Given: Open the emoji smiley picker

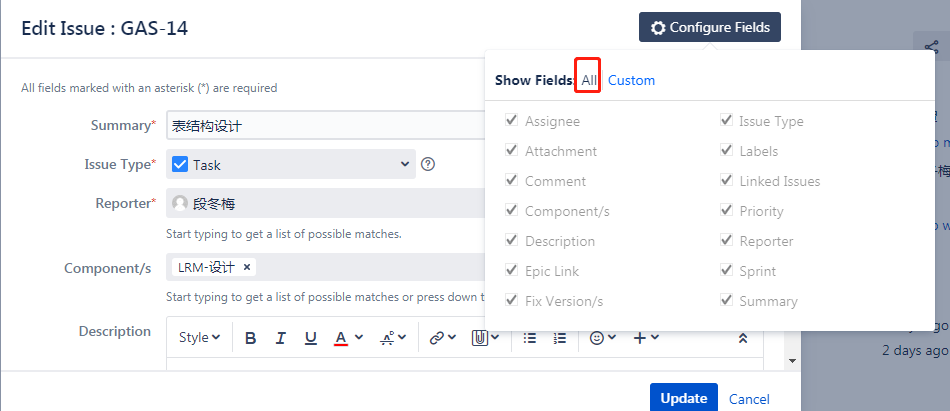Looking at the screenshot, I should [602, 338].
